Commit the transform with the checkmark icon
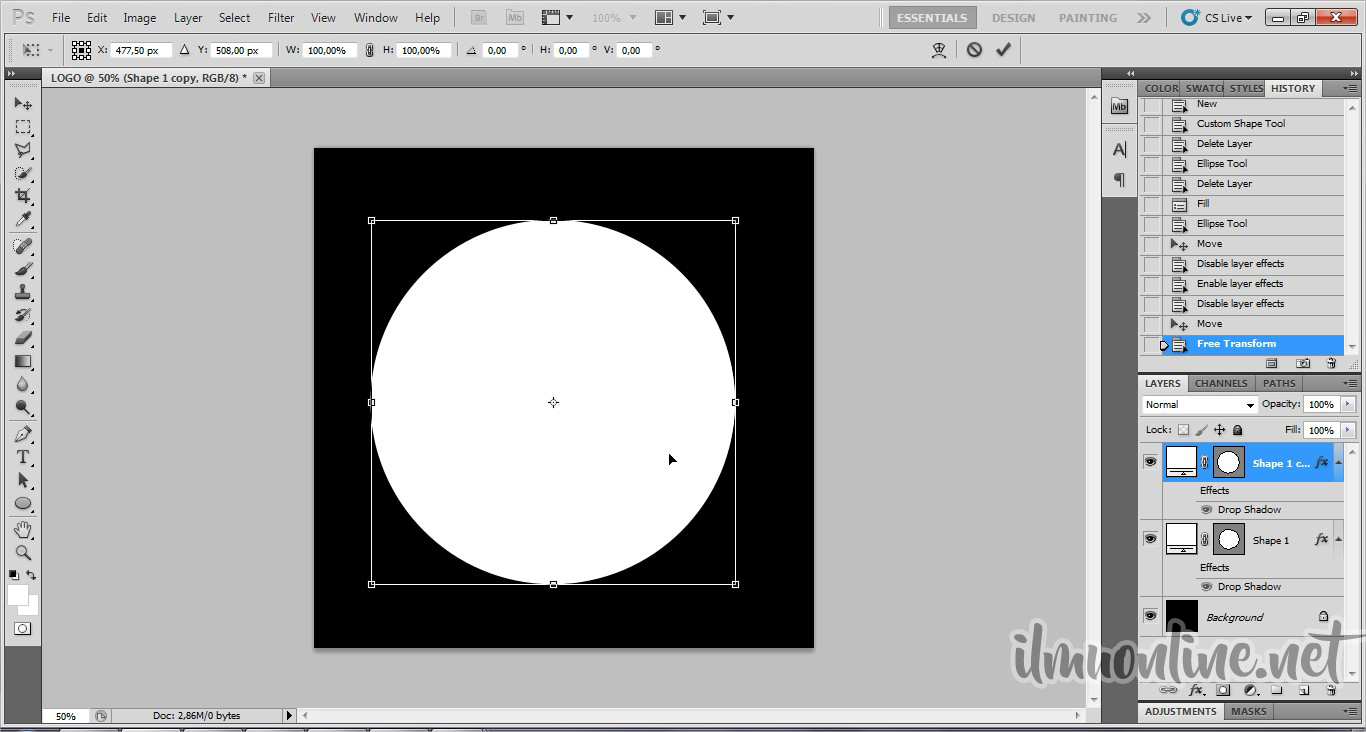This screenshot has width=1366, height=732. click(1003, 50)
